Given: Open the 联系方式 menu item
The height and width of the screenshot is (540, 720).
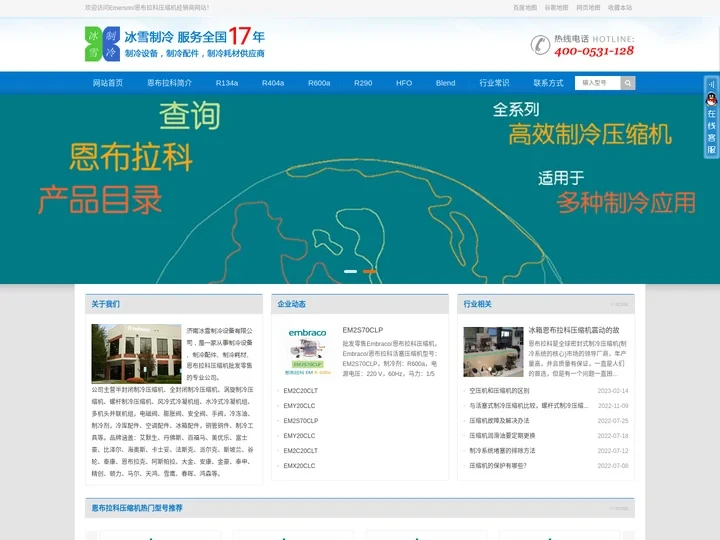Looking at the screenshot, I should (548, 83).
